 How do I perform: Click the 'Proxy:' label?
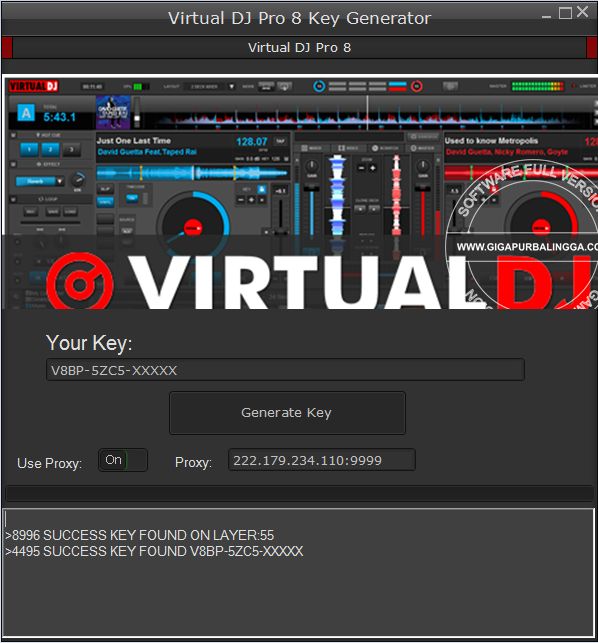pyautogui.click(x=193, y=463)
